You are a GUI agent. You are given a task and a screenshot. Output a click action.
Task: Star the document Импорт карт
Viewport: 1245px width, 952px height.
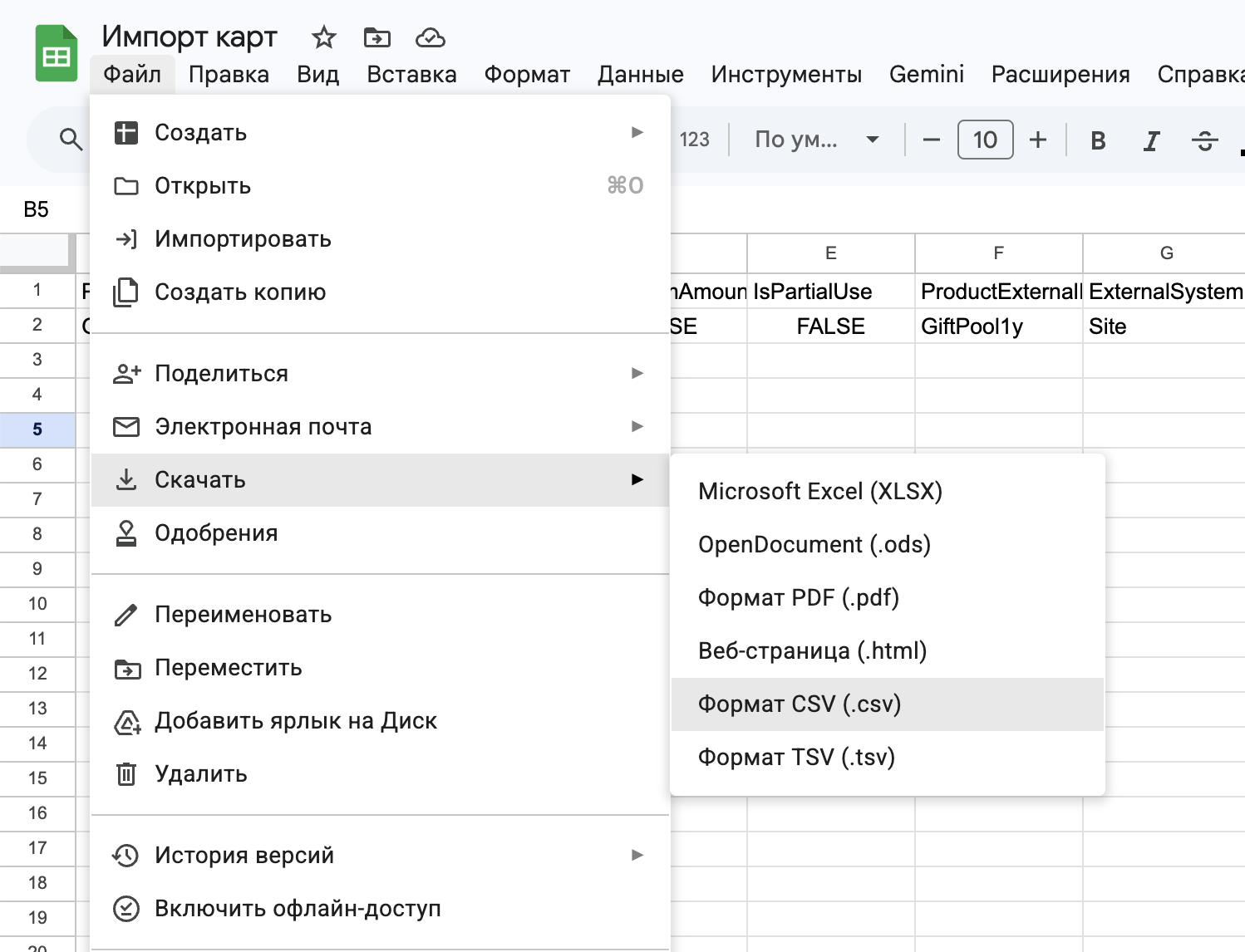pyautogui.click(x=323, y=37)
